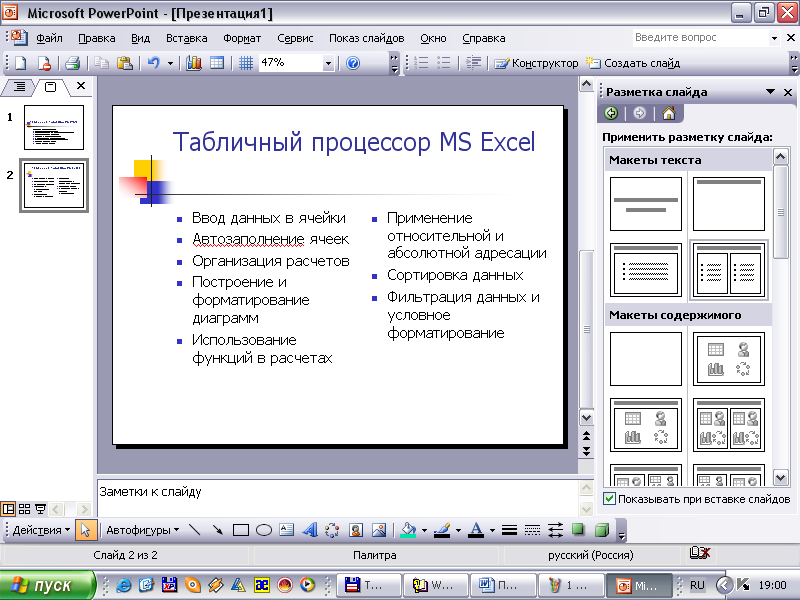The height and width of the screenshot is (600, 800).
Task: Click the Создать слайд button
Action: (x=633, y=63)
